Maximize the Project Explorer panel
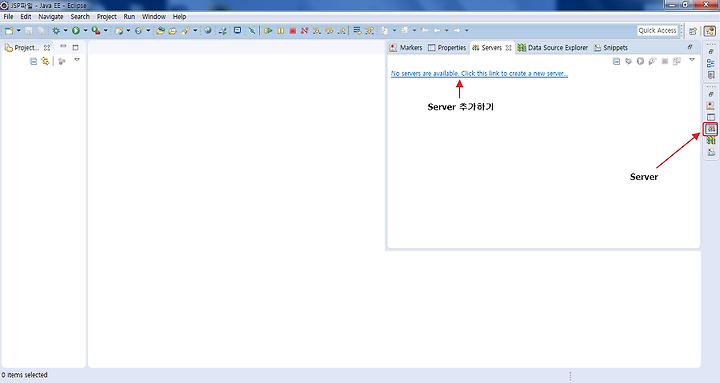 (x=76, y=47)
